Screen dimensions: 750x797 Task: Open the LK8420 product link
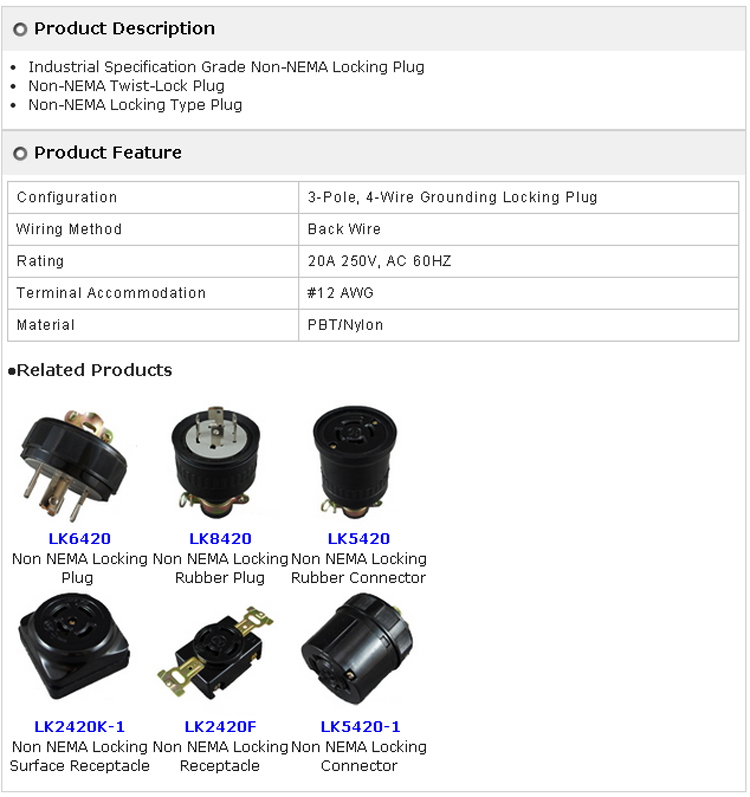pyautogui.click(x=220, y=538)
